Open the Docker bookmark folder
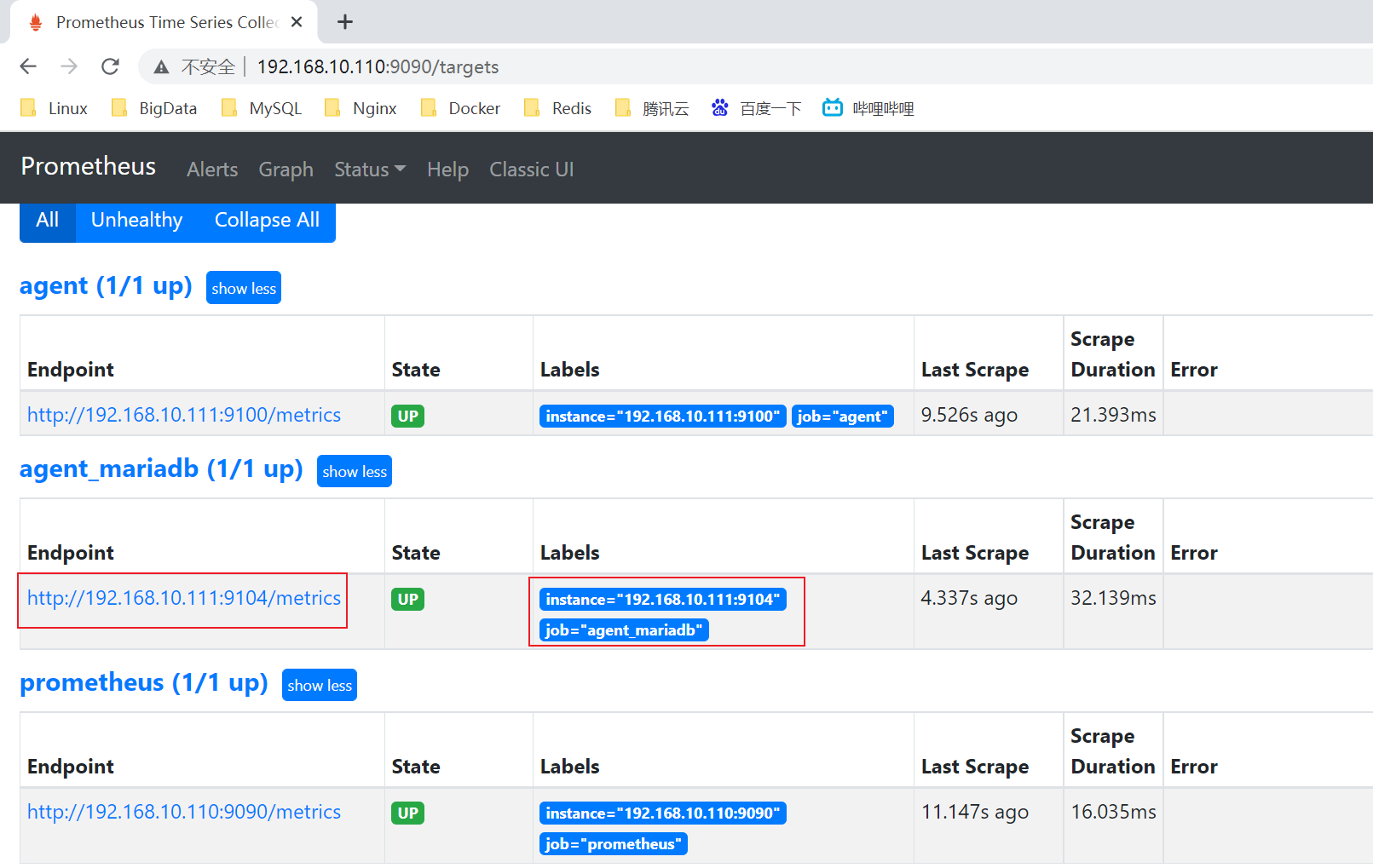 [460, 108]
